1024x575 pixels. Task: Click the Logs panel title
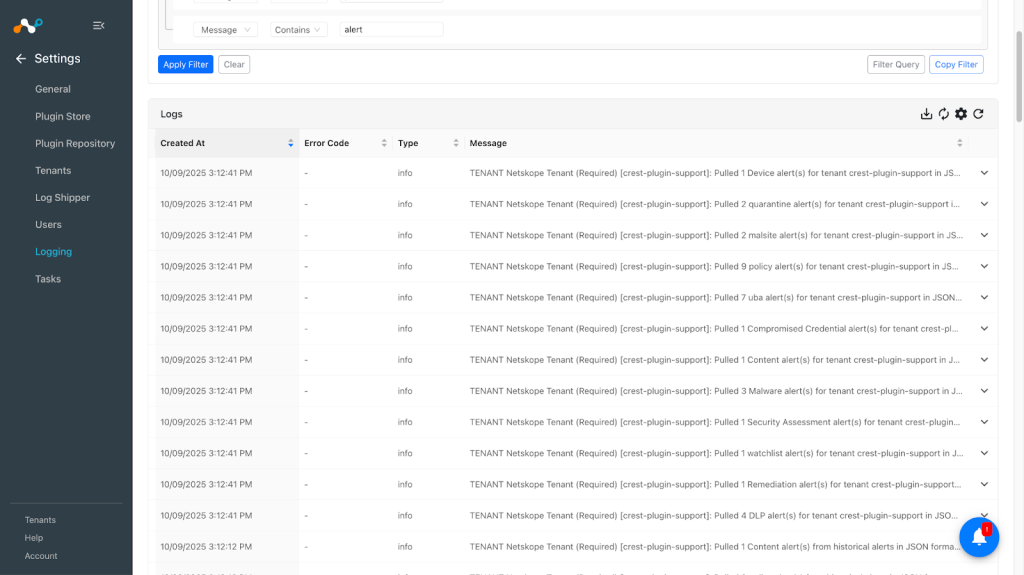172,114
